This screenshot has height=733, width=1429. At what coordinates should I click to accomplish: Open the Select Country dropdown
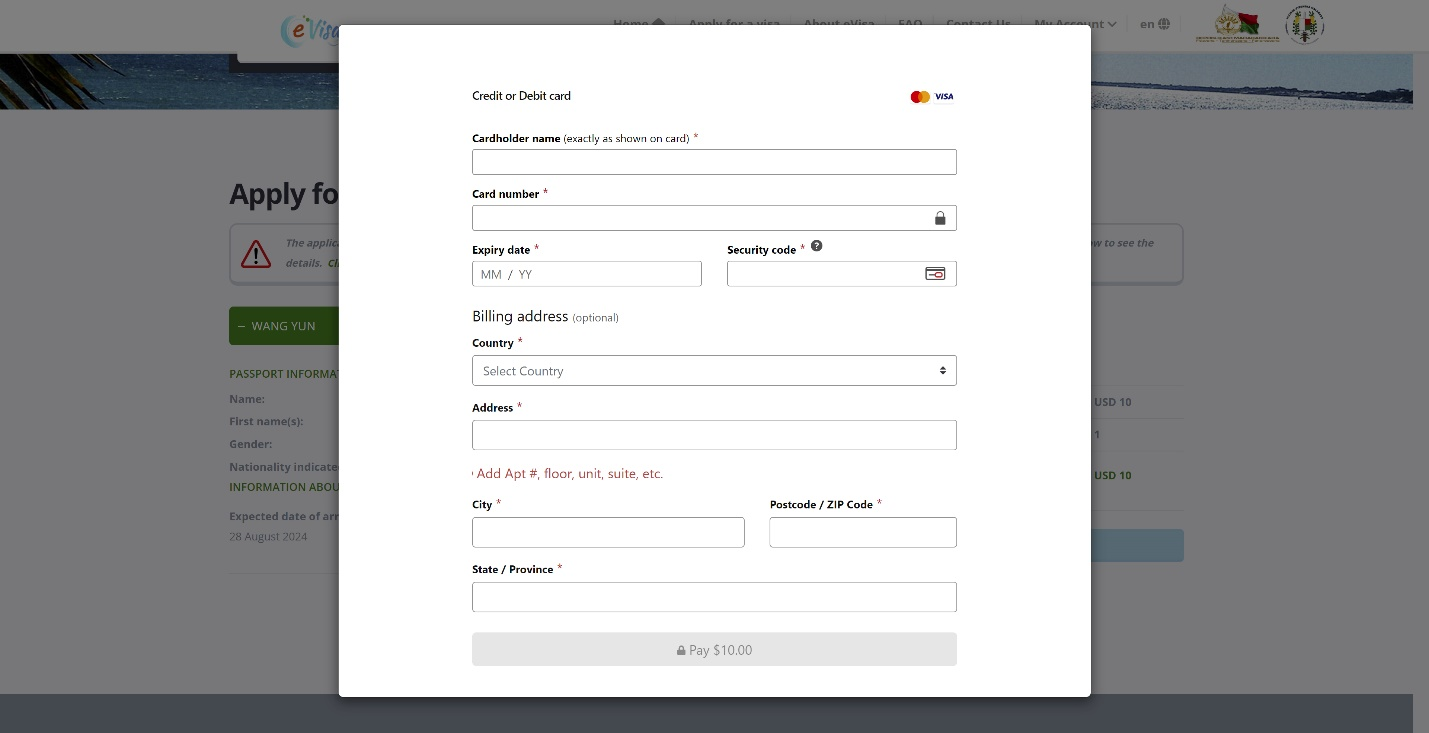click(x=714, y=371)
